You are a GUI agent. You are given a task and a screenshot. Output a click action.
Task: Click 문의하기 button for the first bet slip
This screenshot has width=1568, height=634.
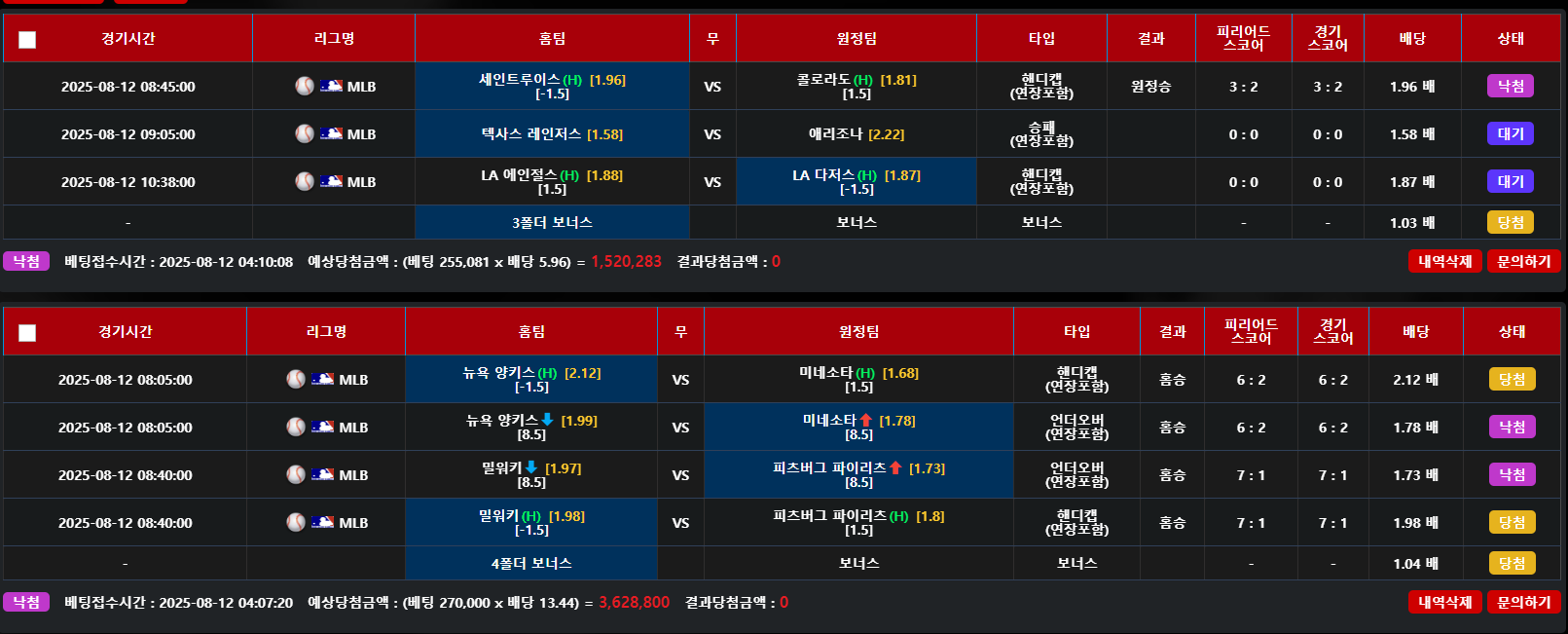(1524, 261)
